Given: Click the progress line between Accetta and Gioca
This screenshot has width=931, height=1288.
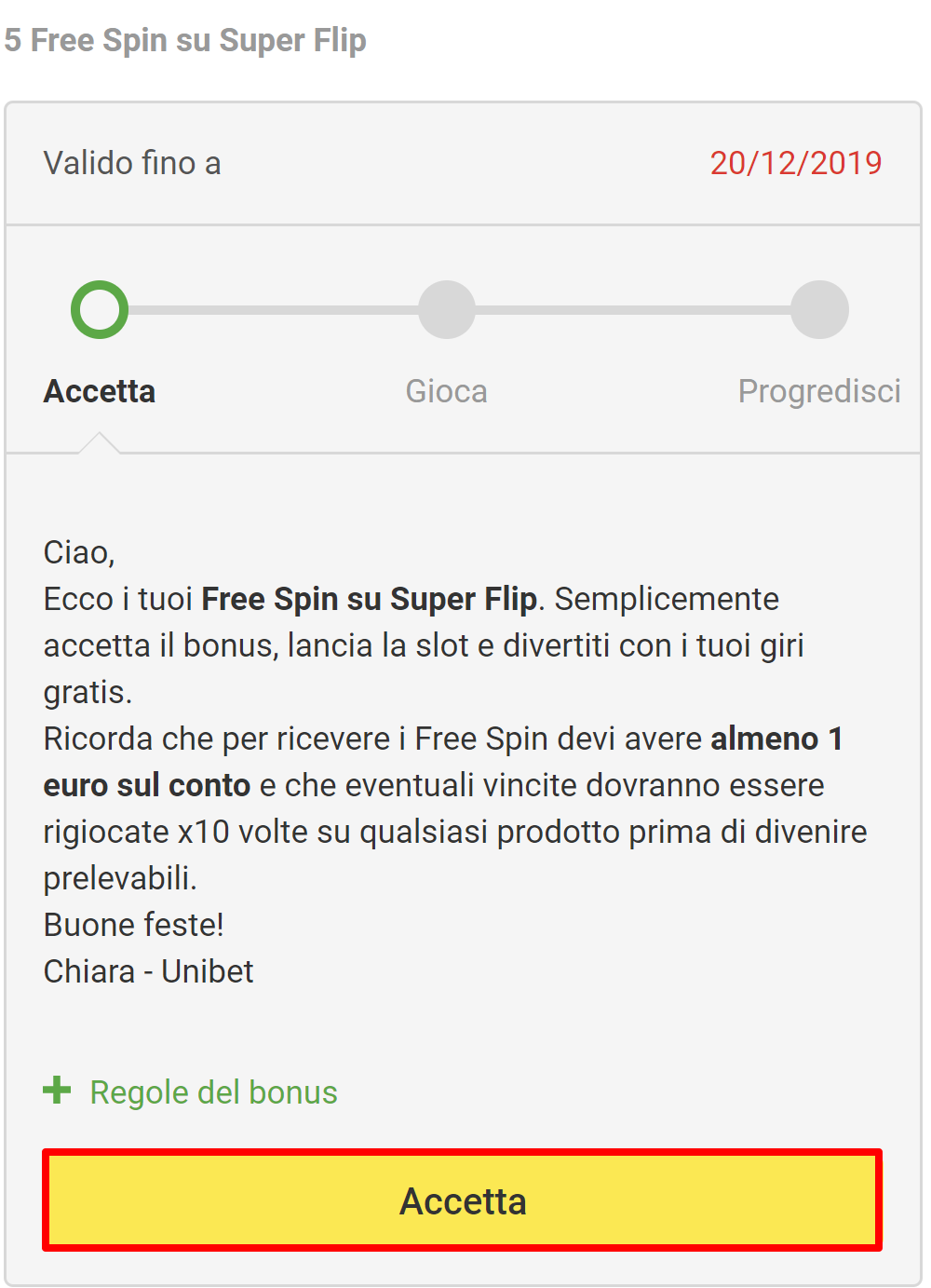Looking at the screenshot, I should [273, 309].
